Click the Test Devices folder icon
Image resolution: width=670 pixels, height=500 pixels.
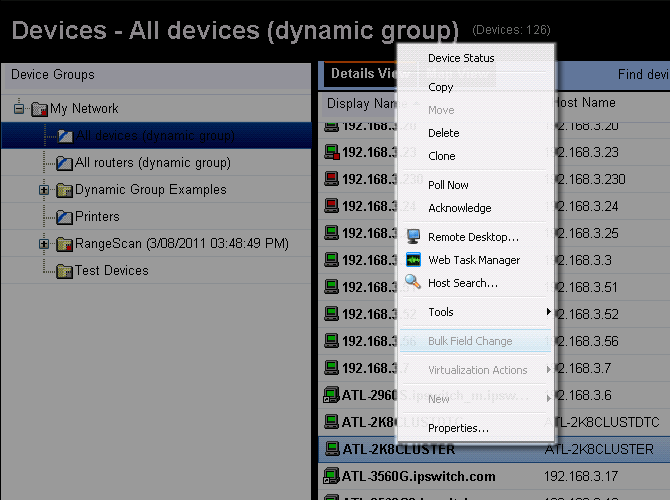tap(65, 271)
